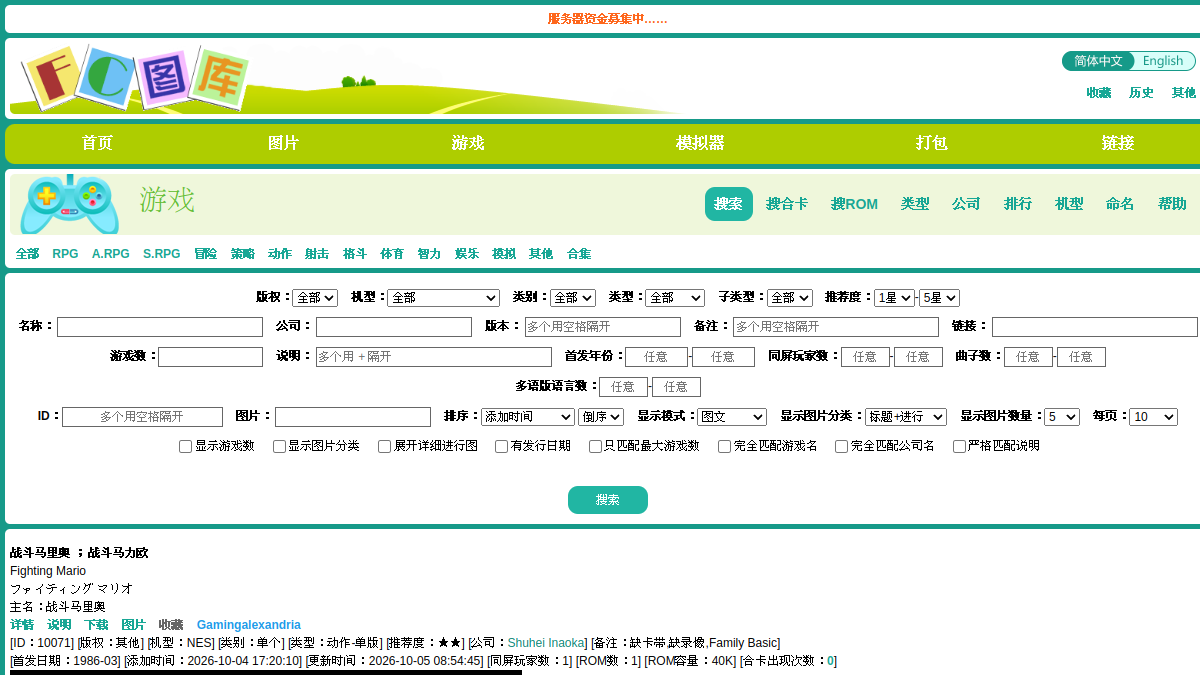The width and height of the screenshot is (1200, 675).
Task: Open the 显示图片数量 dropdown
Action: click(1062, 417)
